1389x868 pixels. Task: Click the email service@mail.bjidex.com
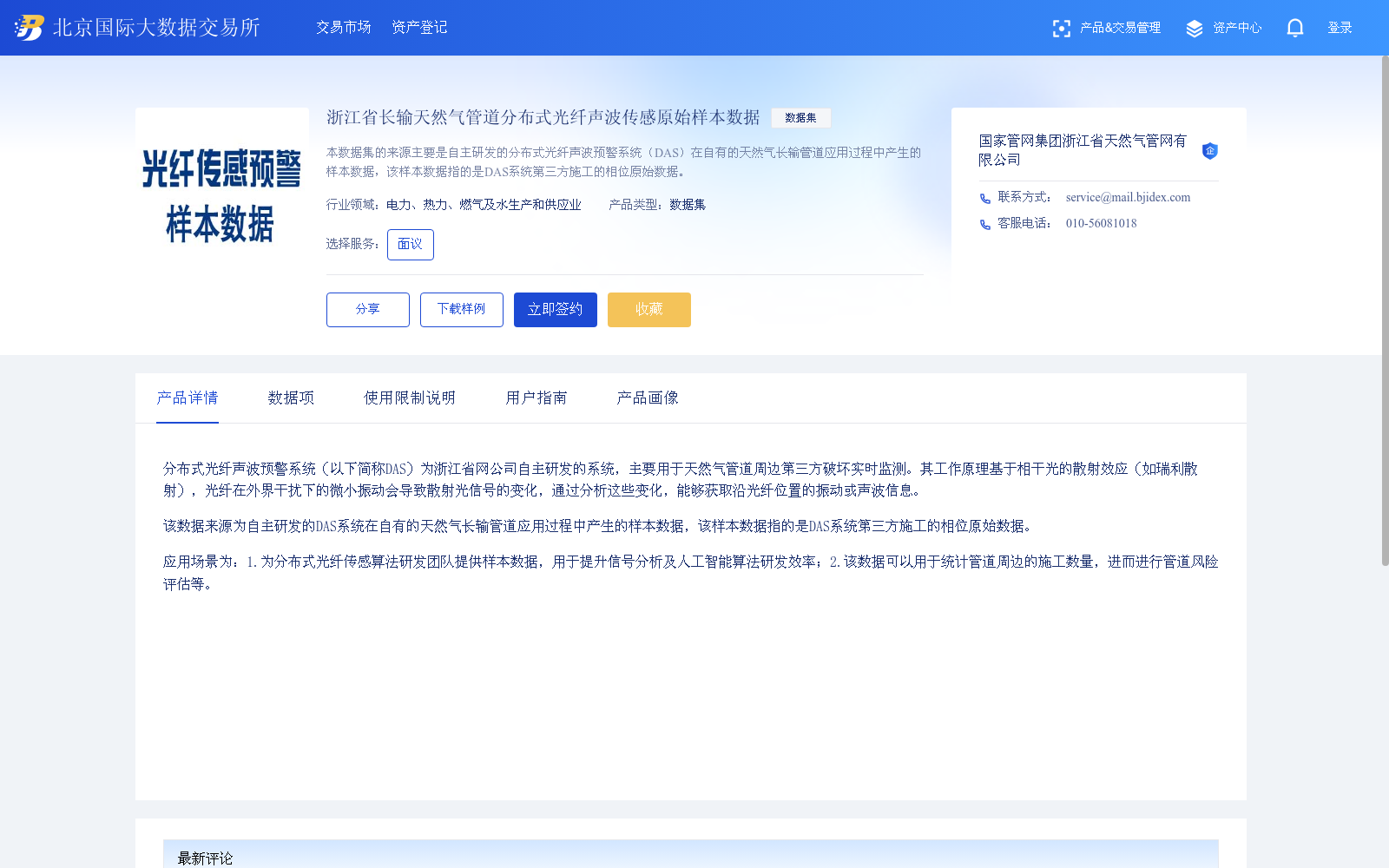[1128, 198]
